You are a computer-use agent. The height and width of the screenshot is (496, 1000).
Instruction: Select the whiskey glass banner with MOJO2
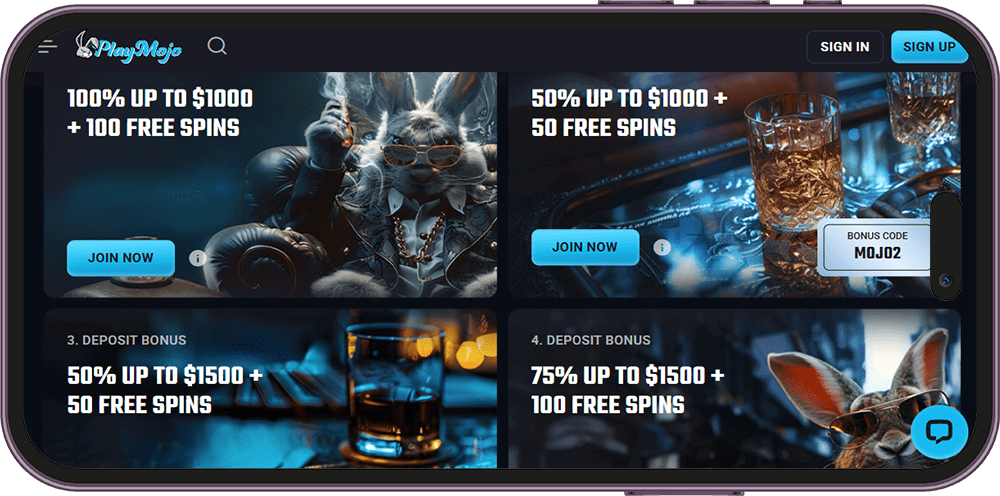tap(734, 185)
